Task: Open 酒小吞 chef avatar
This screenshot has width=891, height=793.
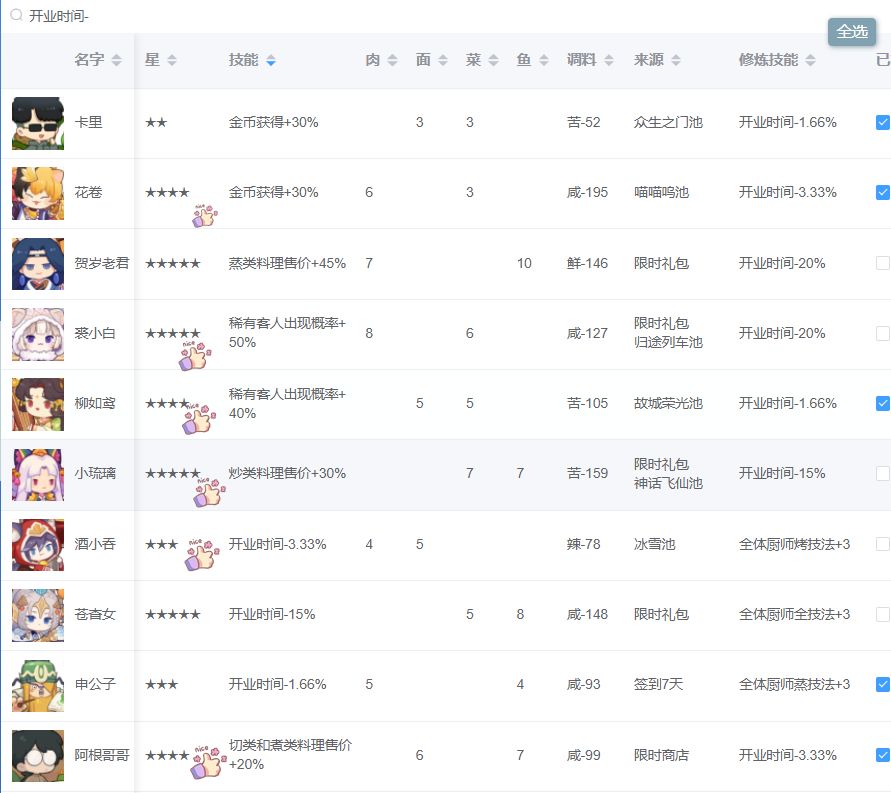Action: click(38, 545)
